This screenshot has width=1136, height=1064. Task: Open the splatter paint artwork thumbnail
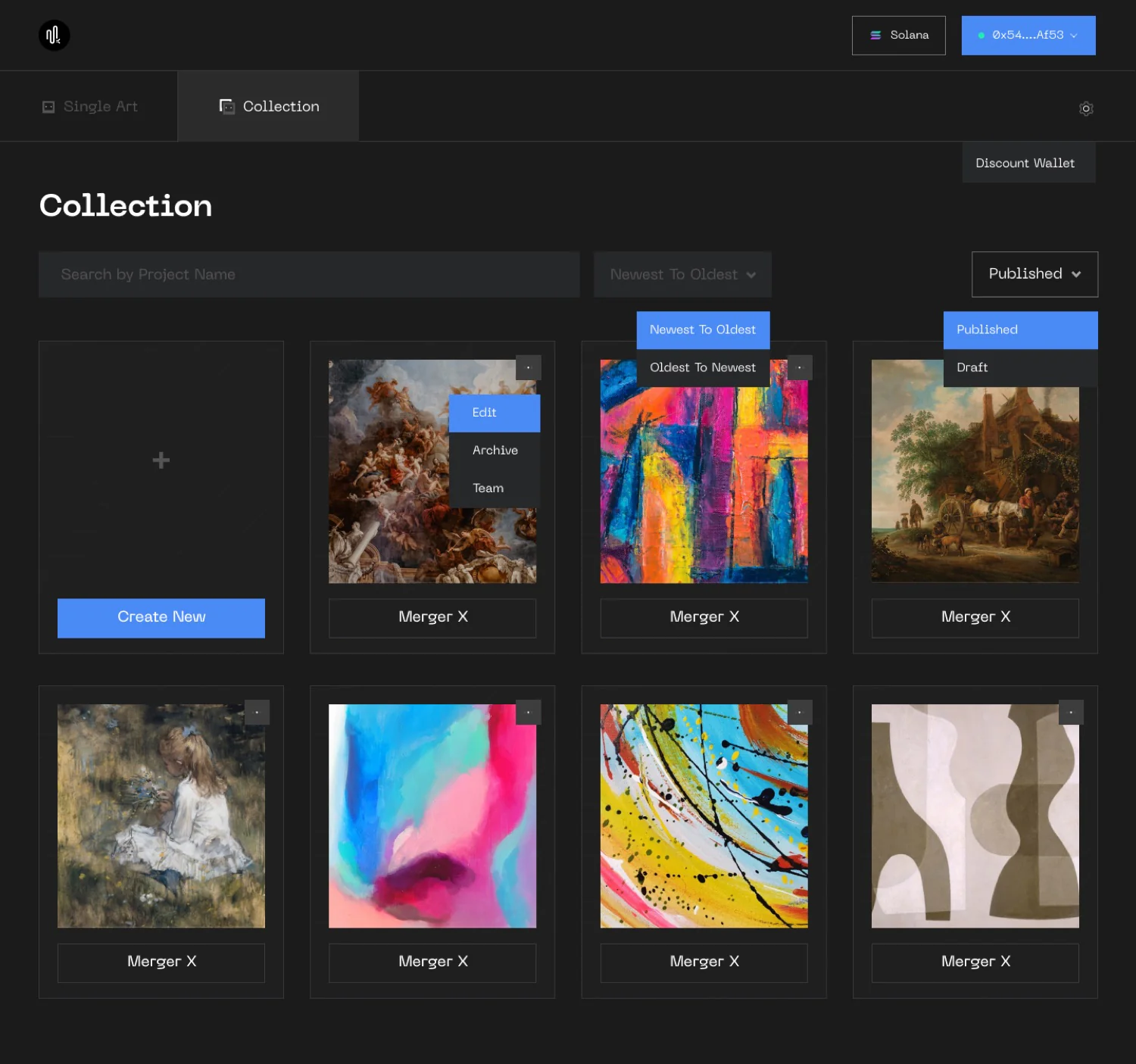click(x=704, y=816)
